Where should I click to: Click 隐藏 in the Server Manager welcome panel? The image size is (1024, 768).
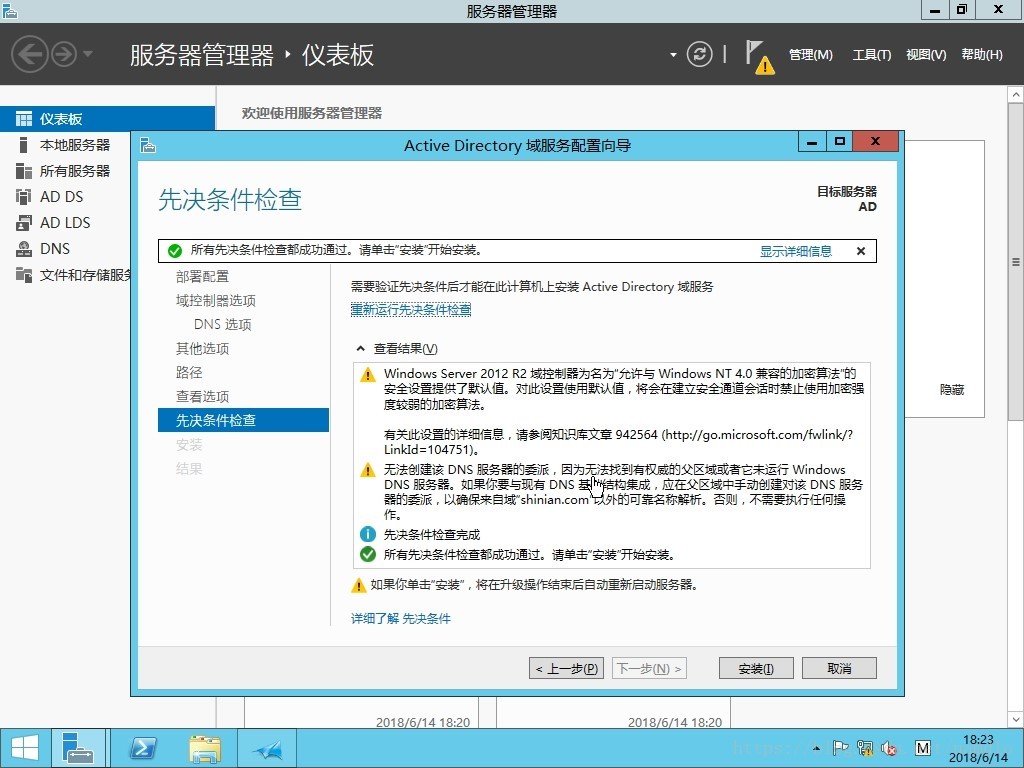click(x=952, y=390)
